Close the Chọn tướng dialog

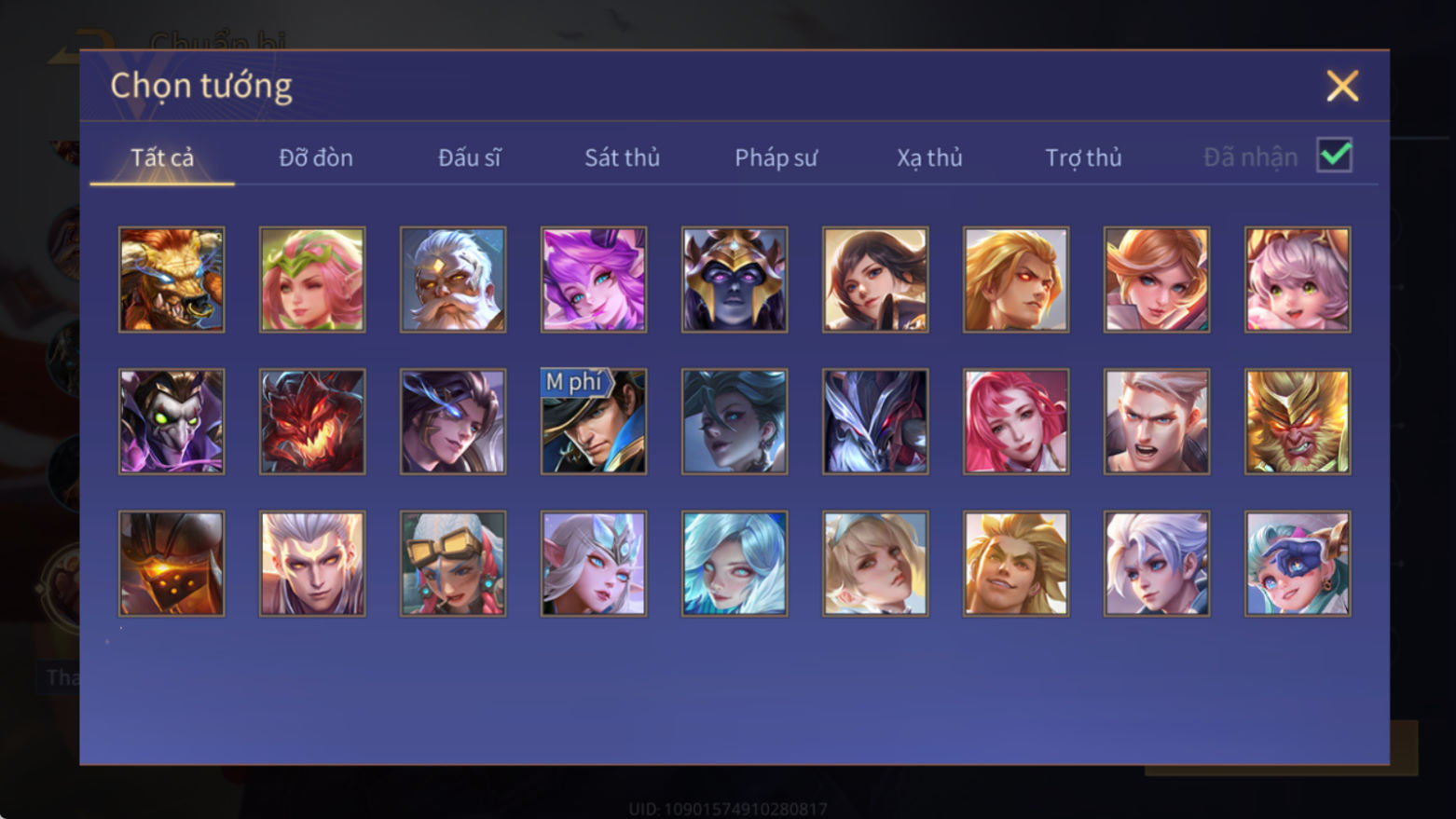tap(1342, 86)
